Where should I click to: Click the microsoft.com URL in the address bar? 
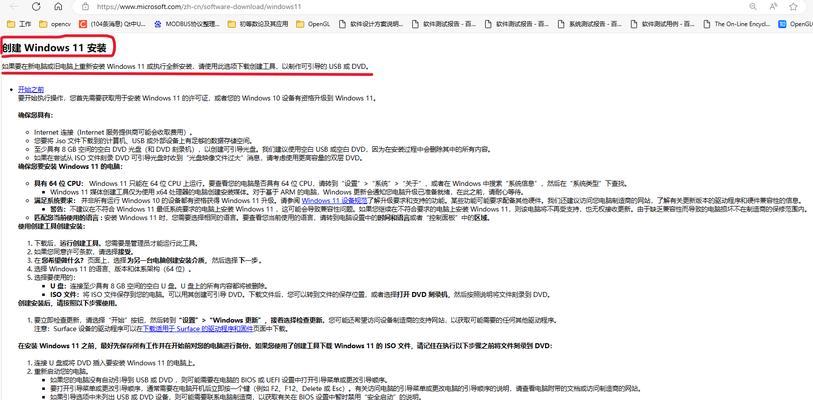click(199, 7)
